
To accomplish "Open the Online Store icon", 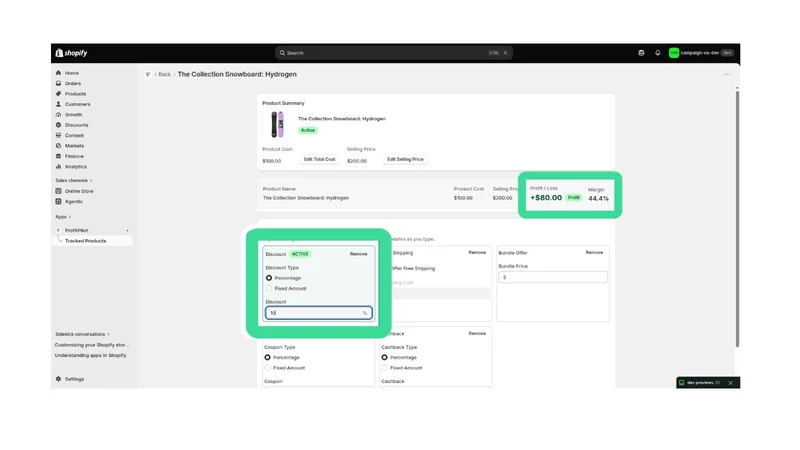I will click(58, 191).
